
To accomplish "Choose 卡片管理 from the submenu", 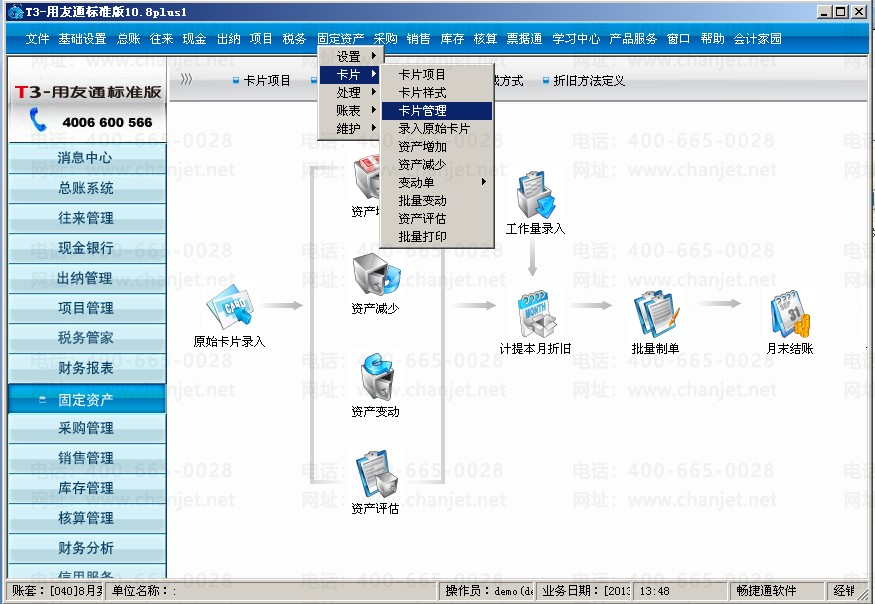I will 436,111.
